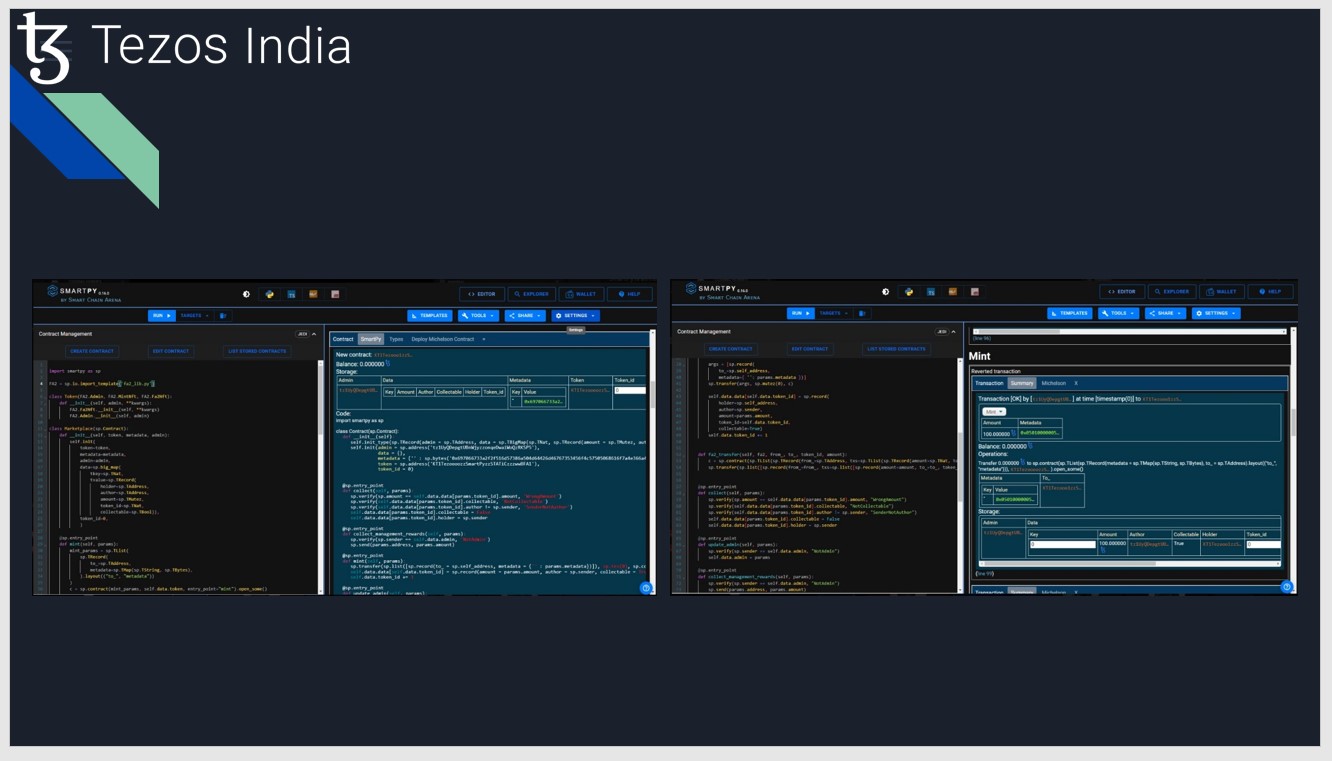Expand Share dropdown in left screenshot
This screenshot has width=1332, height=761.
[x=525, y=315]
